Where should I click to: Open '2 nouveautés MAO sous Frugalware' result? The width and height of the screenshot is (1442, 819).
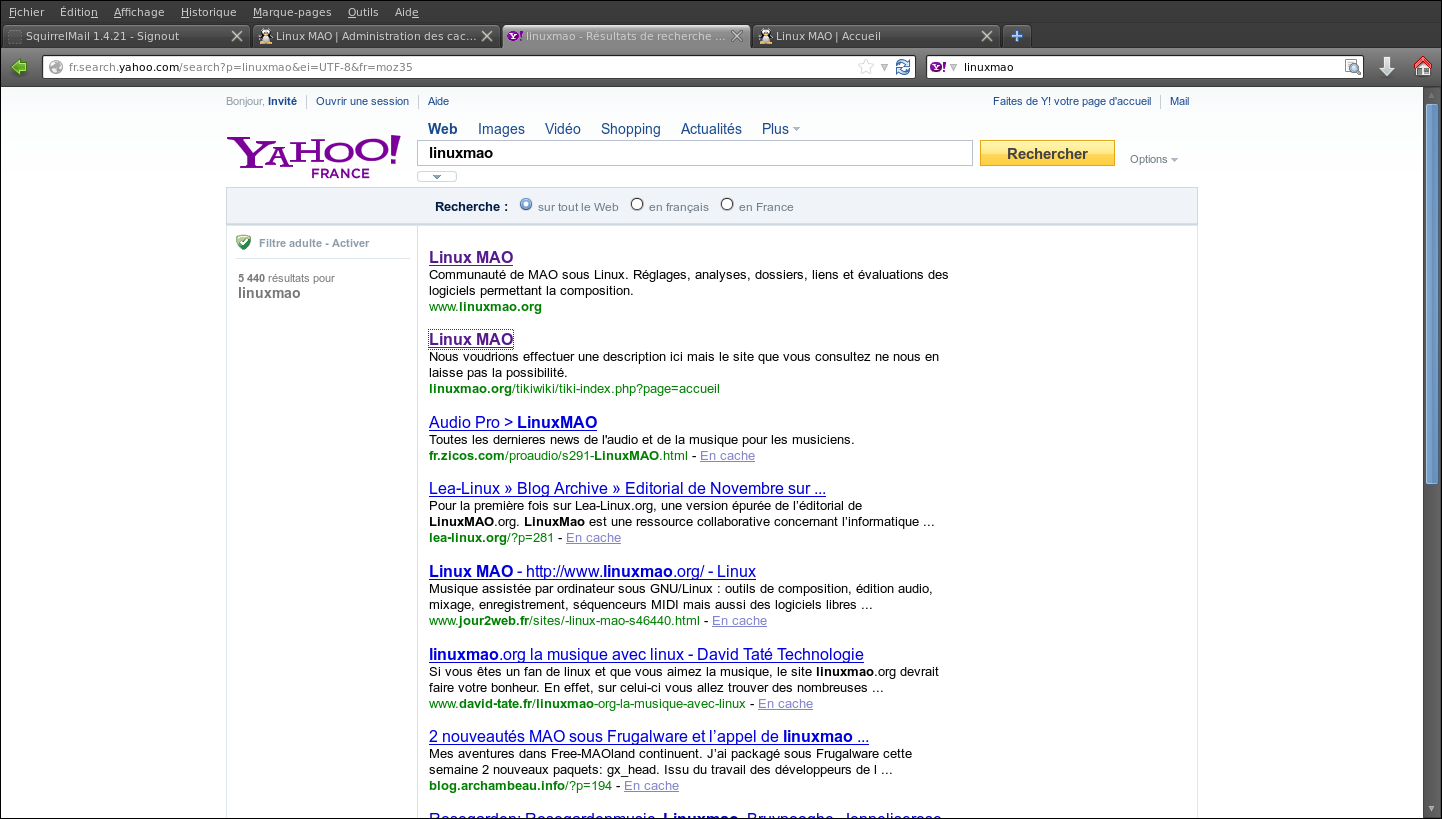click(x=649, y=736)
